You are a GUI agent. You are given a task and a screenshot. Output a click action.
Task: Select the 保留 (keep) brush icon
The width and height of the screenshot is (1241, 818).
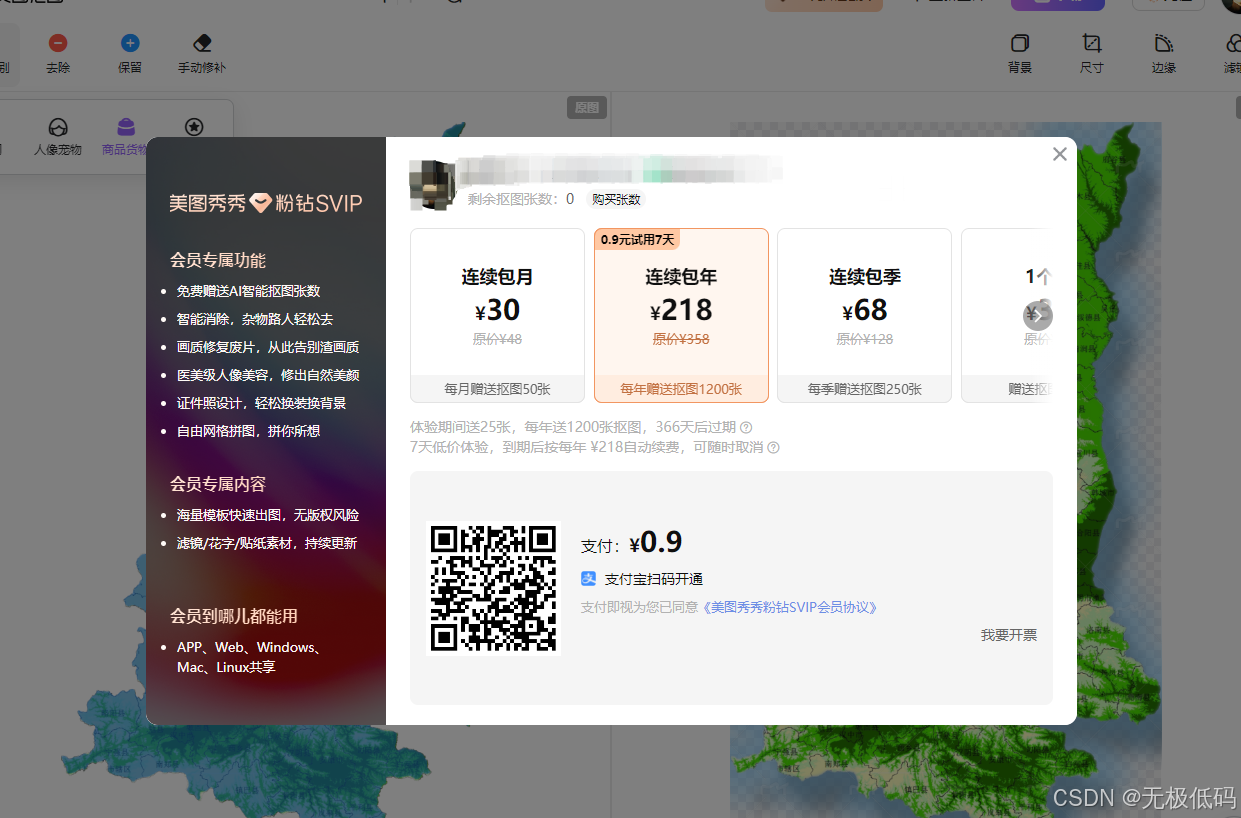coord(130,43)
